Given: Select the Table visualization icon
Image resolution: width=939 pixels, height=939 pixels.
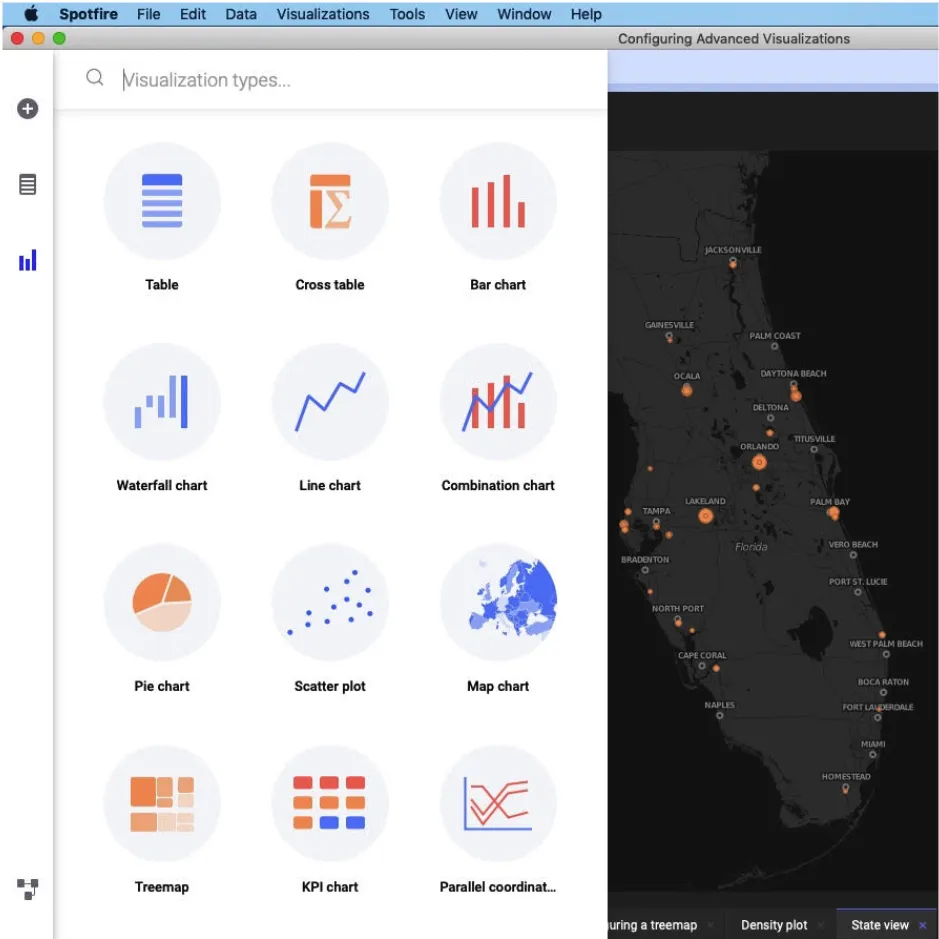Looking at the screenshot, I should (x=162, y=201).
